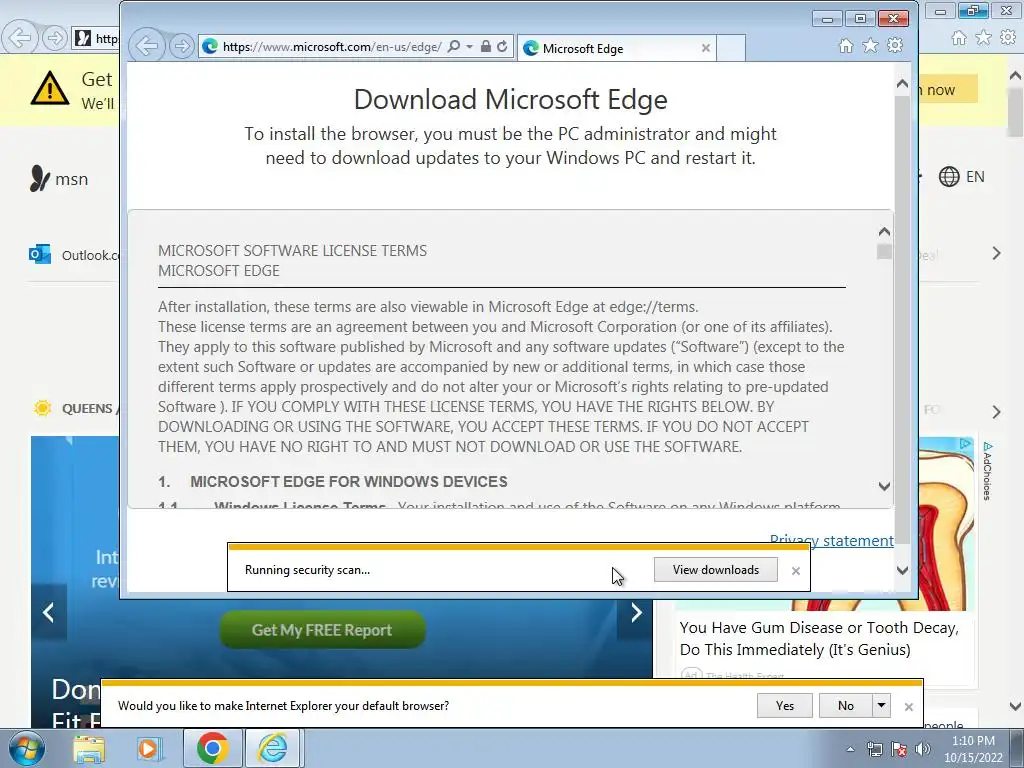Screen dimensions: 1024x768
Task: Click the msn logo in the background window
Action: point(59,178)
